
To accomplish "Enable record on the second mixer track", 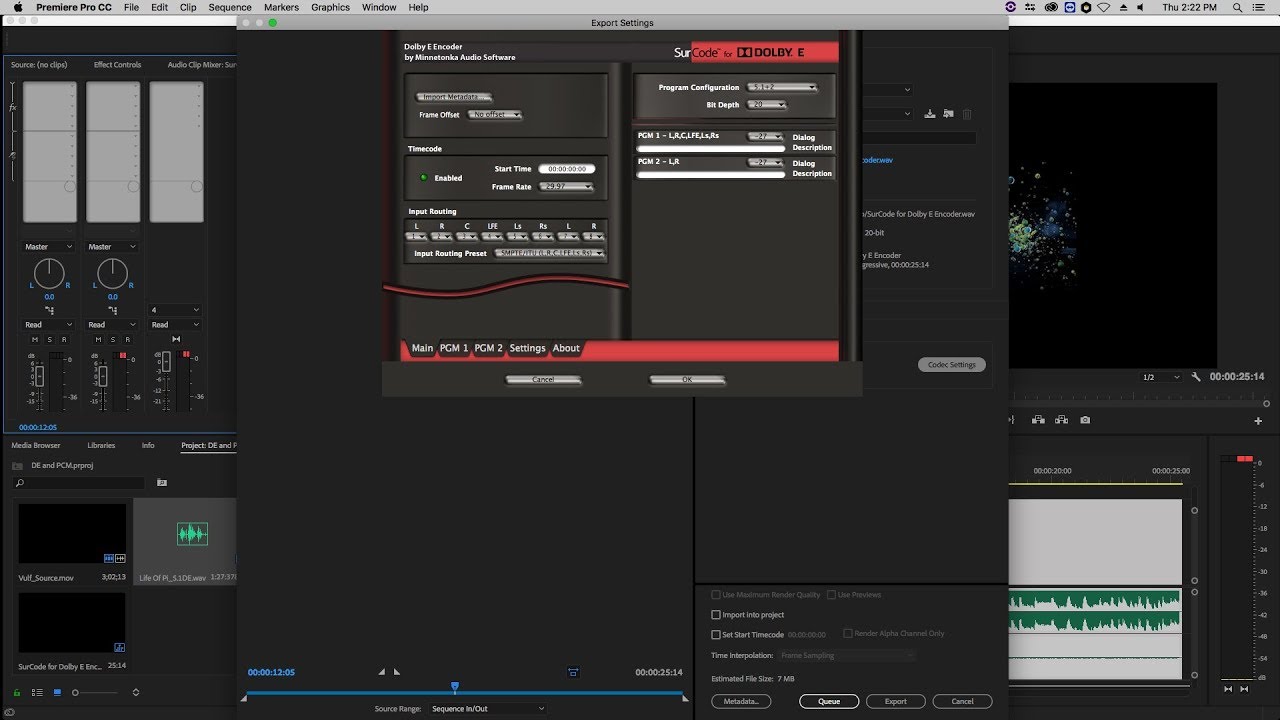I will [x=127, y=340].
